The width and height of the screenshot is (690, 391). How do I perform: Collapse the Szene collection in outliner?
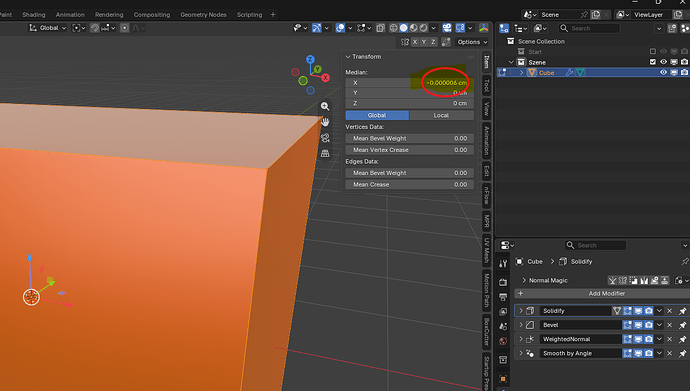click(x=511, y=62)
